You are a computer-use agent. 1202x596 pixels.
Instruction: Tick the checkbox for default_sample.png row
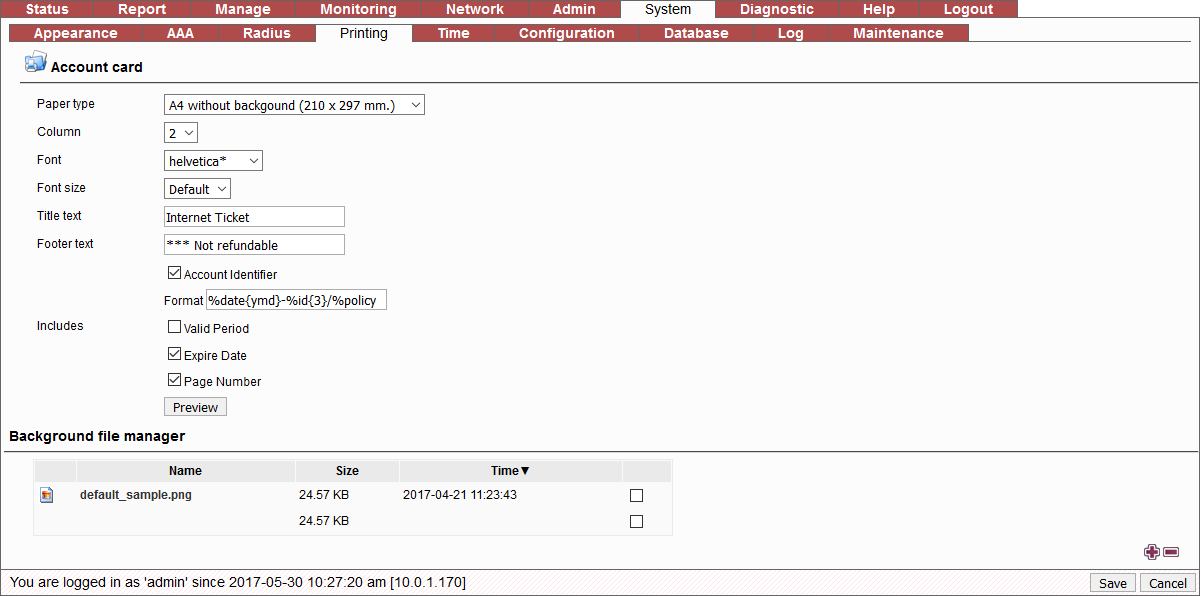(x=636, y=495)
